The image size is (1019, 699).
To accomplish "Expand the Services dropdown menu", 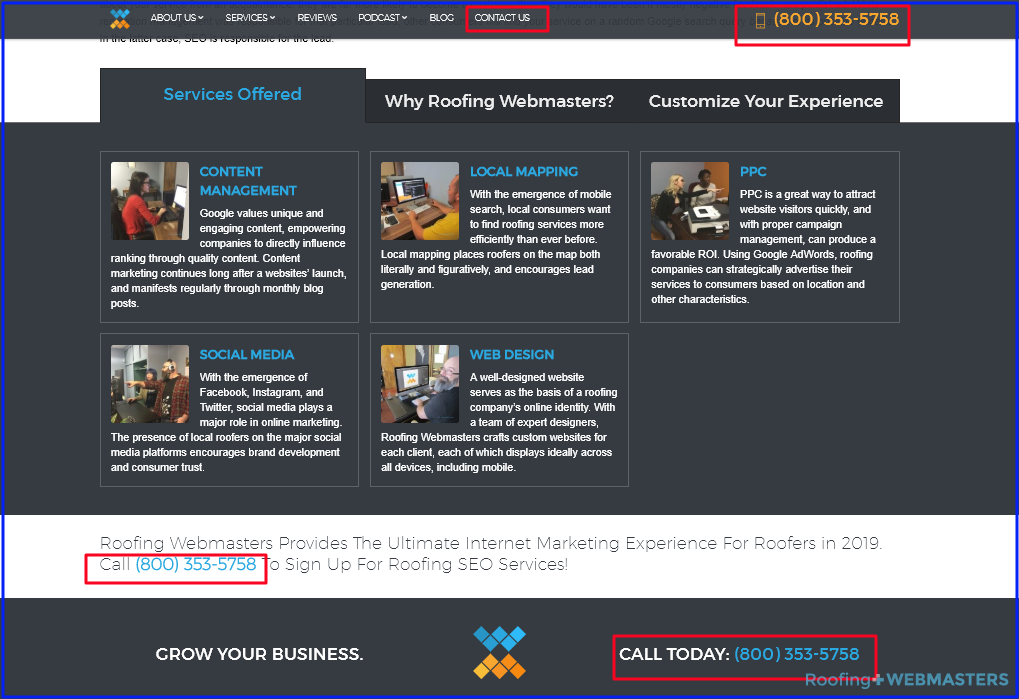I will tap(250, 18).
